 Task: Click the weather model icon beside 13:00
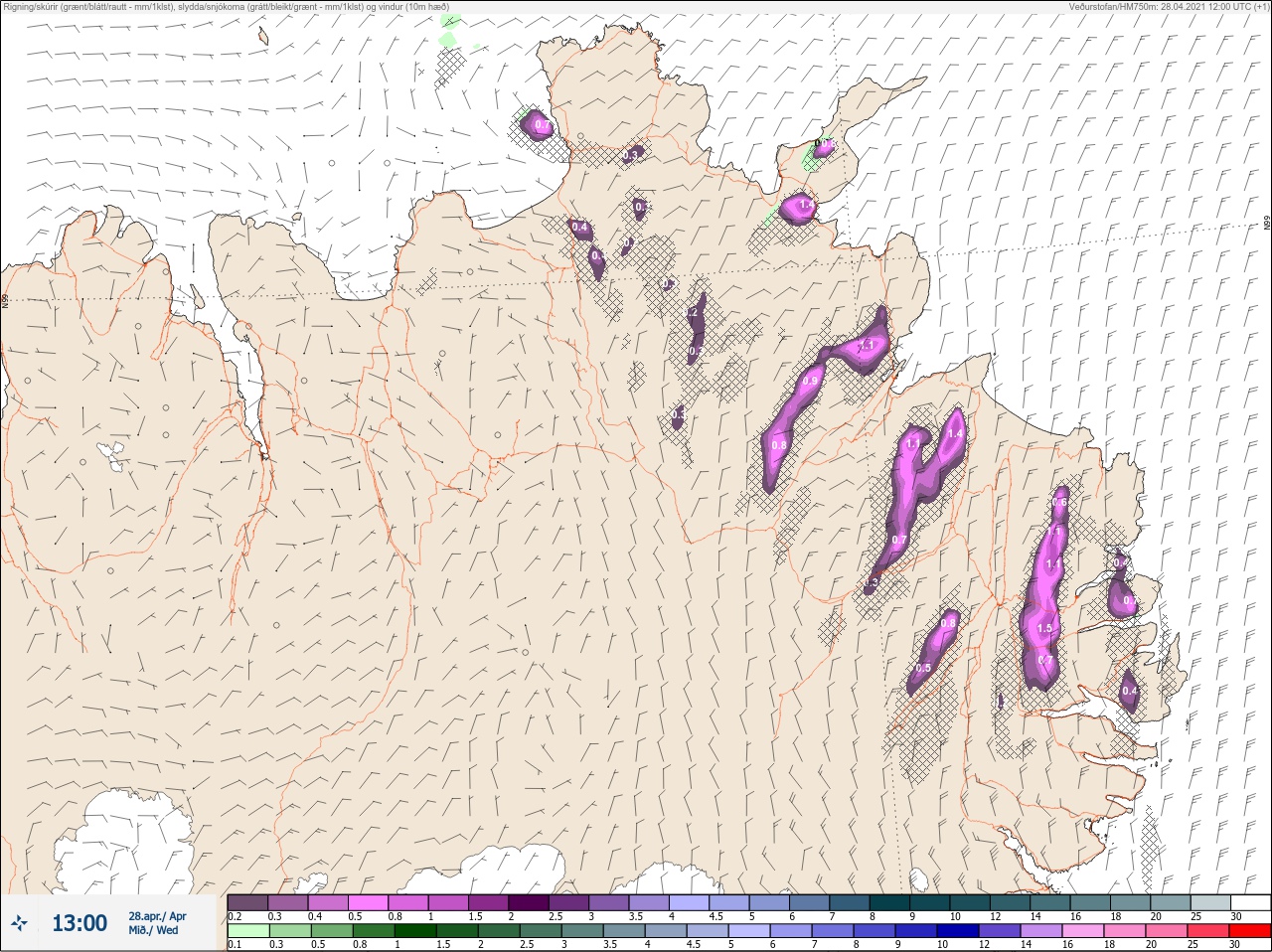[20, 923]
